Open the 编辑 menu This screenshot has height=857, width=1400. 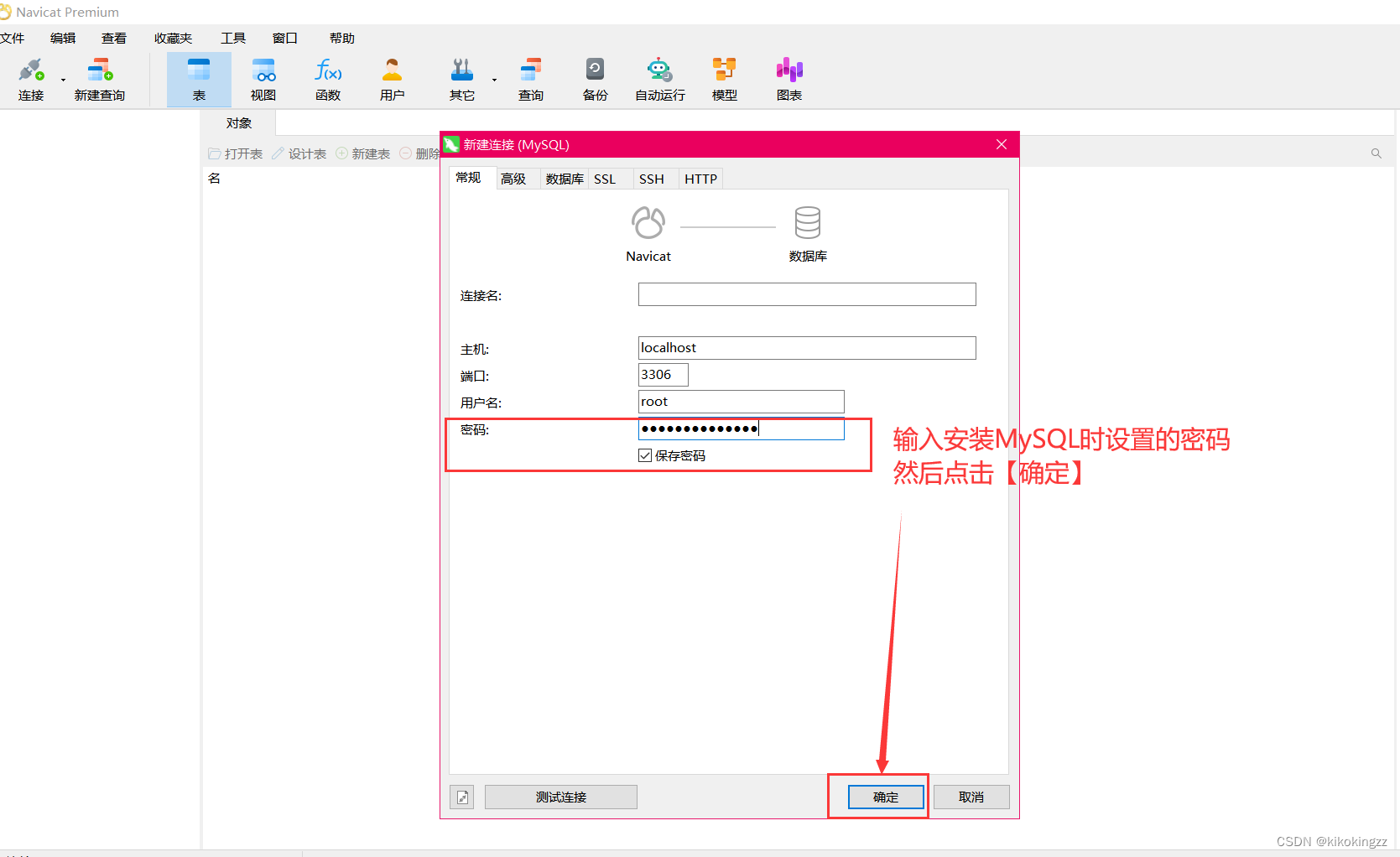[63, 38]
